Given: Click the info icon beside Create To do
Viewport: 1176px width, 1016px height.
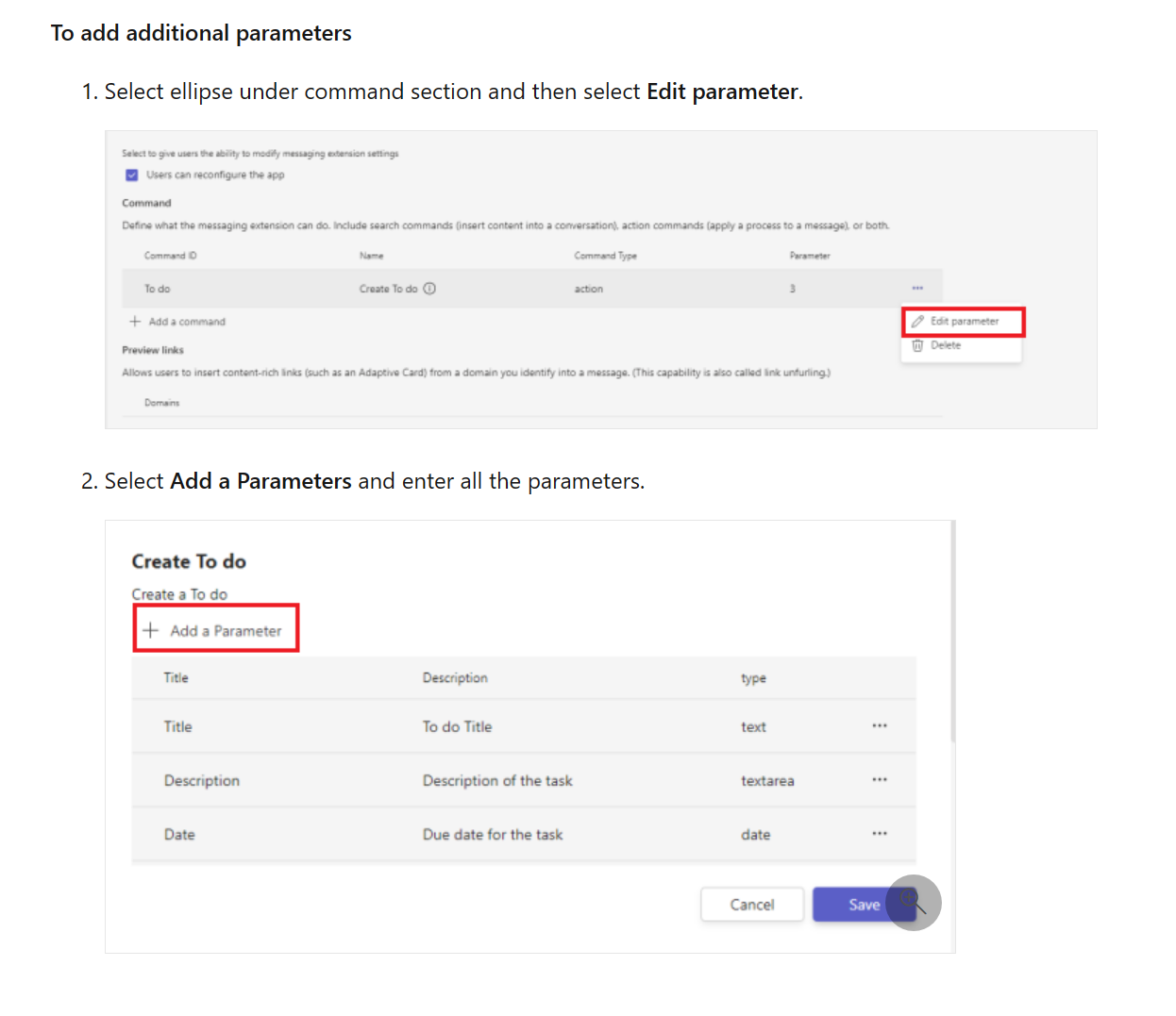Looking at the screenshot, I should (x=429, y=289).
